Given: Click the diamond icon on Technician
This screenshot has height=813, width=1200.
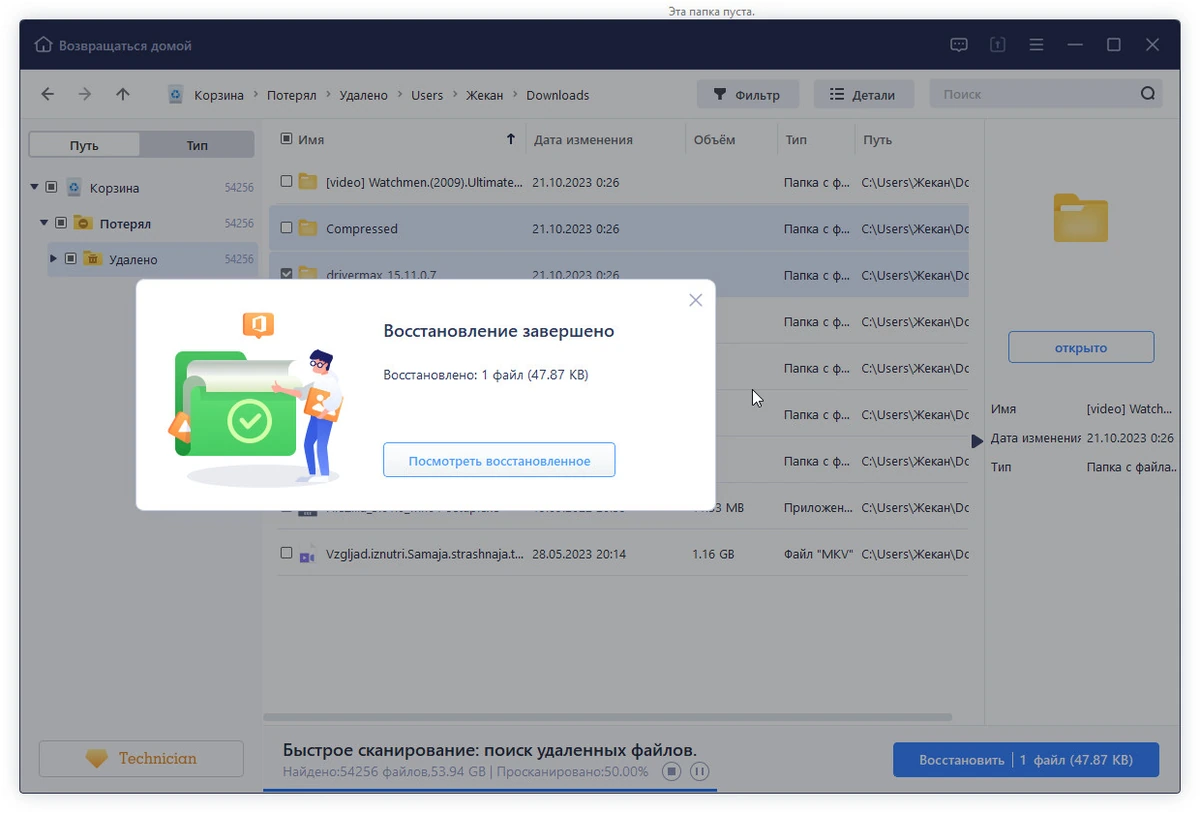Looking at the screenshot, I should pyautogui.click(x=96, y=759).
